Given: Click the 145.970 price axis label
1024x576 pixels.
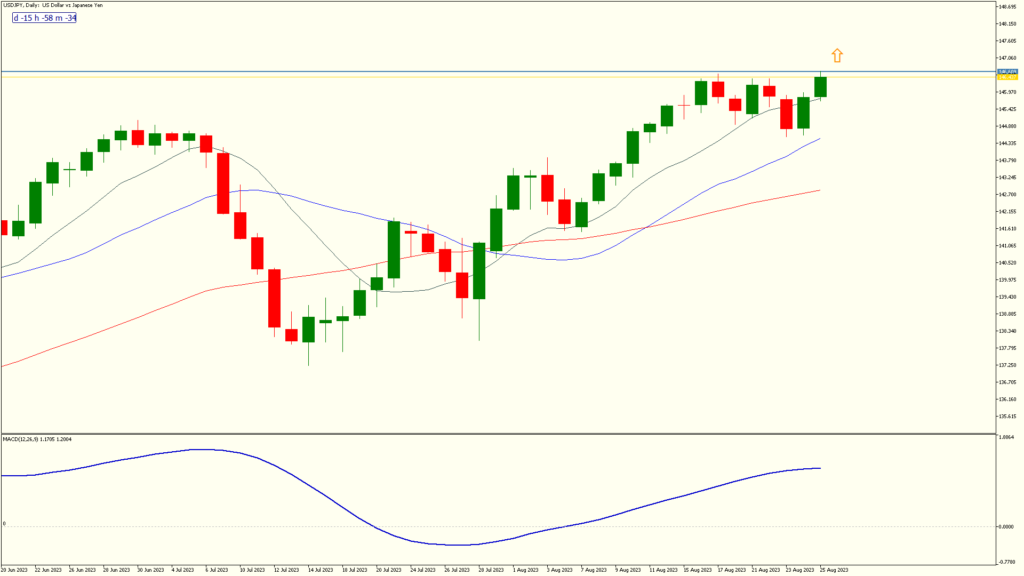Looking at the screenshot, I should [1005, 91].
